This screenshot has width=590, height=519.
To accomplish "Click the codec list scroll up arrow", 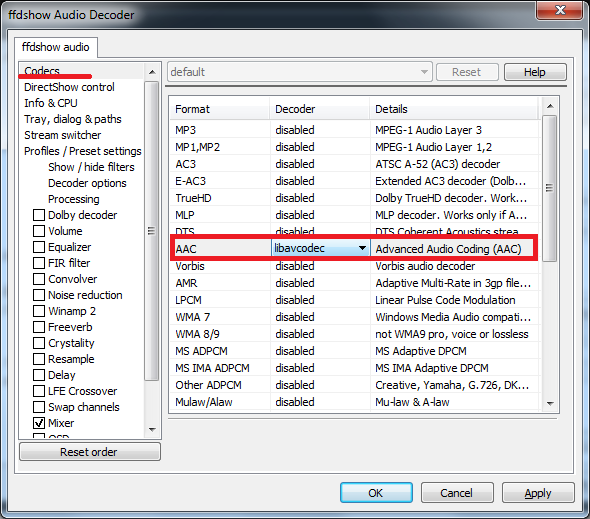I will tap(550, 106).
